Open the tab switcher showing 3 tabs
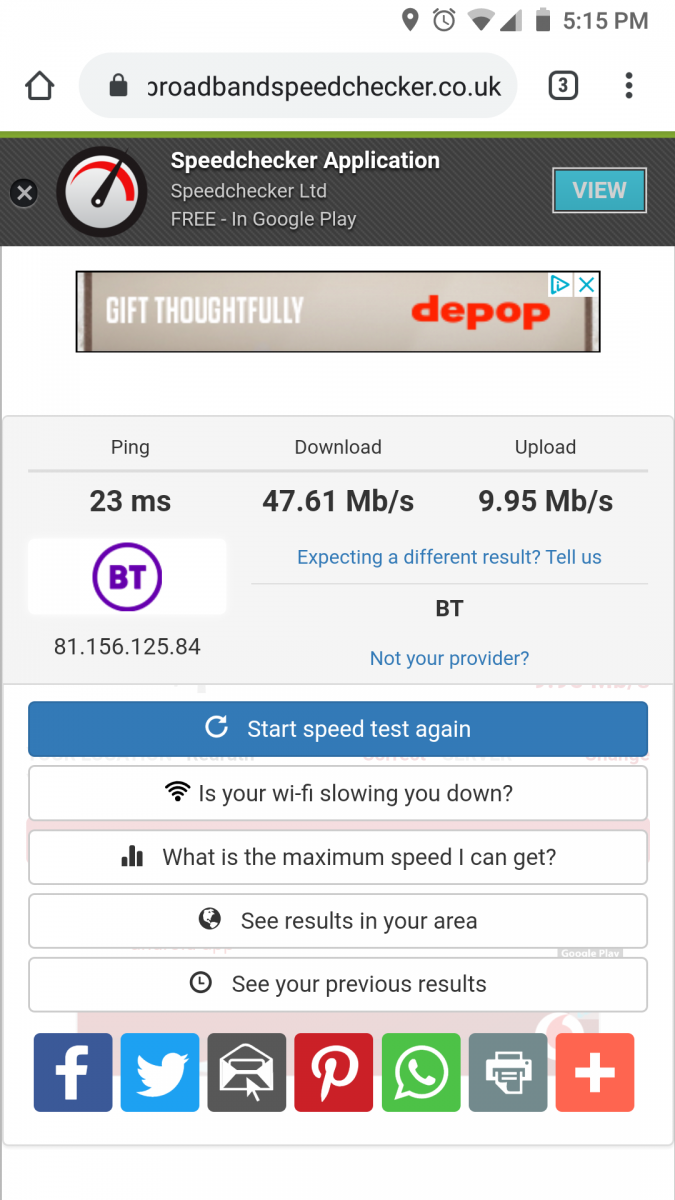This screenshot has height=1200, width=675. (x=563, y=86)
